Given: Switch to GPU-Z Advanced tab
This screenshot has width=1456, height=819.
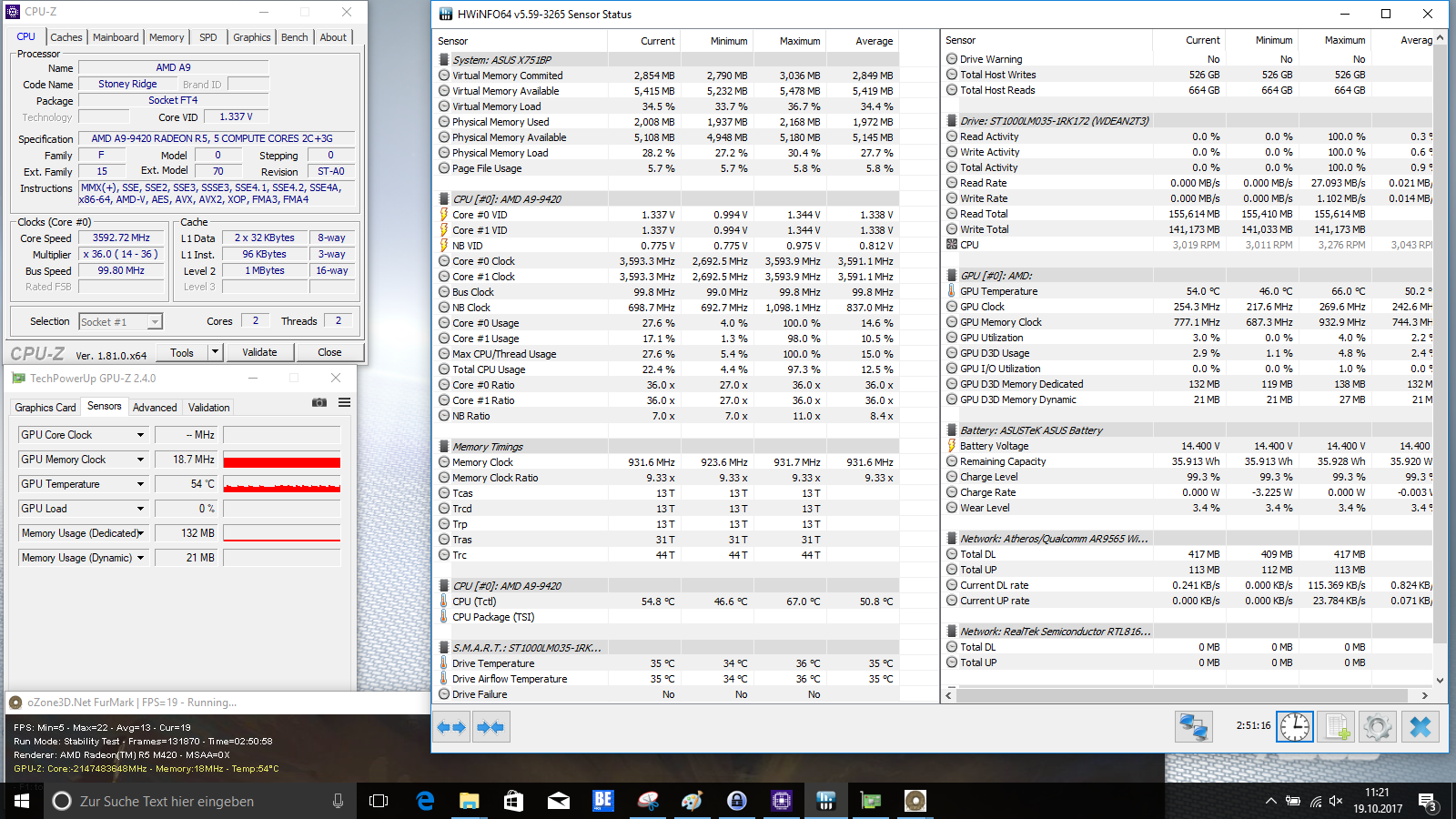Looking at the screenshot, I should pyautogui.click(x=155, y=408).
